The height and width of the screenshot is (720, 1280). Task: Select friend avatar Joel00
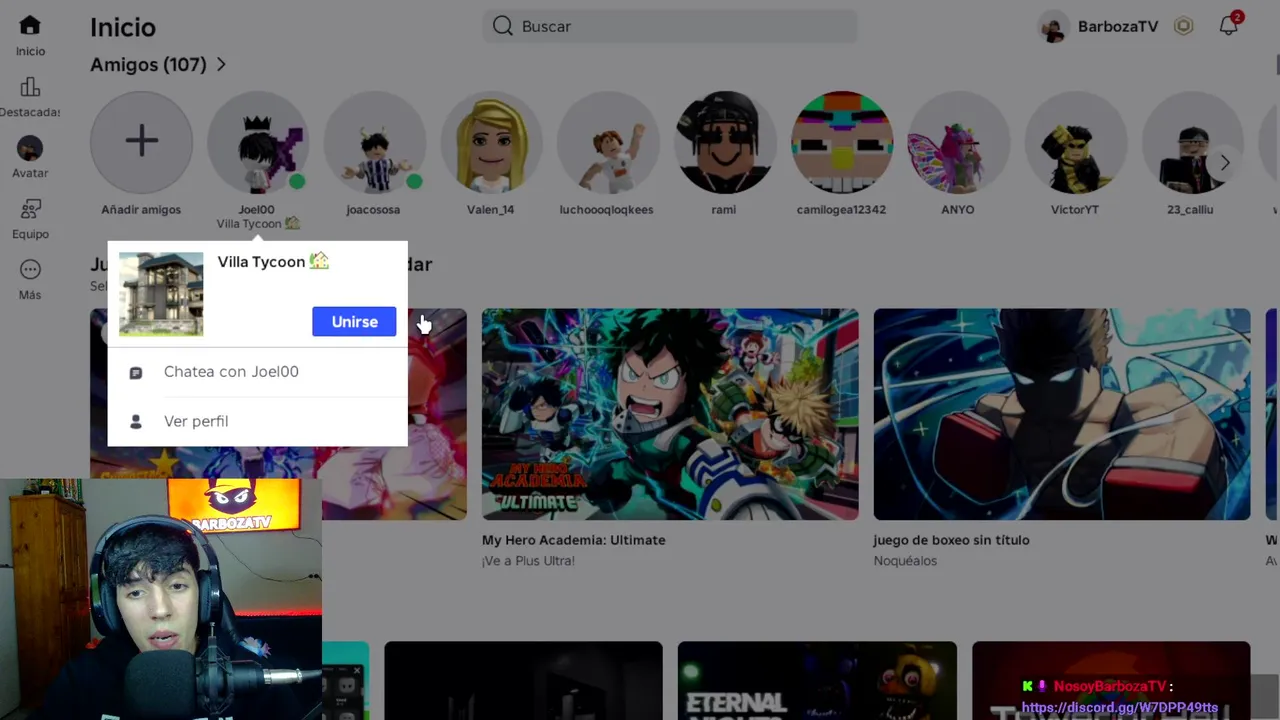click(x=257, y=142)
